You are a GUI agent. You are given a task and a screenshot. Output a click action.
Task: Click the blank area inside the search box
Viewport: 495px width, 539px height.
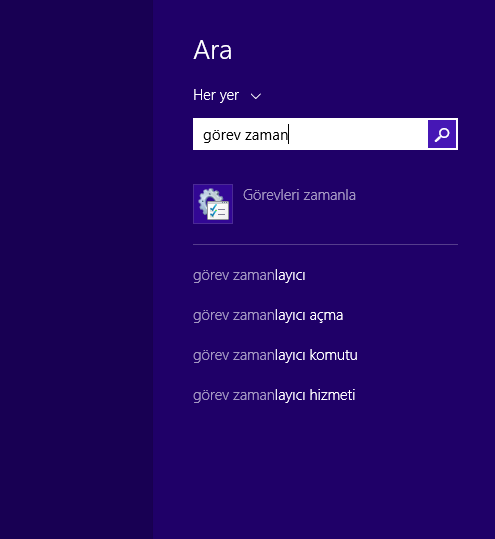(x=358, y=134)
